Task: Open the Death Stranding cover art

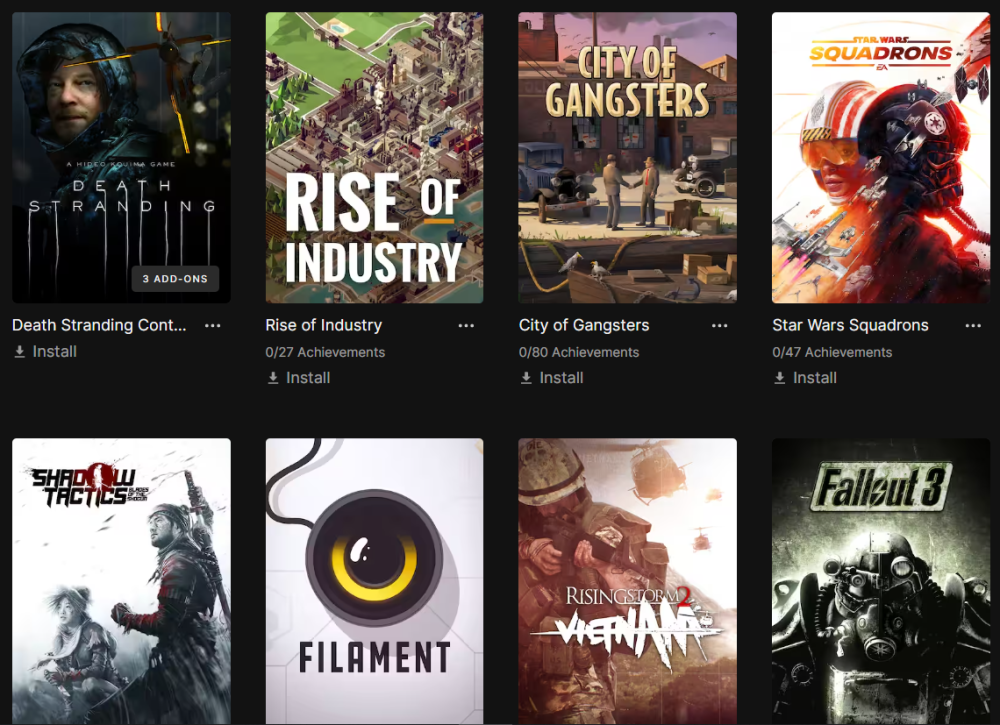Action: pos(121,157)
